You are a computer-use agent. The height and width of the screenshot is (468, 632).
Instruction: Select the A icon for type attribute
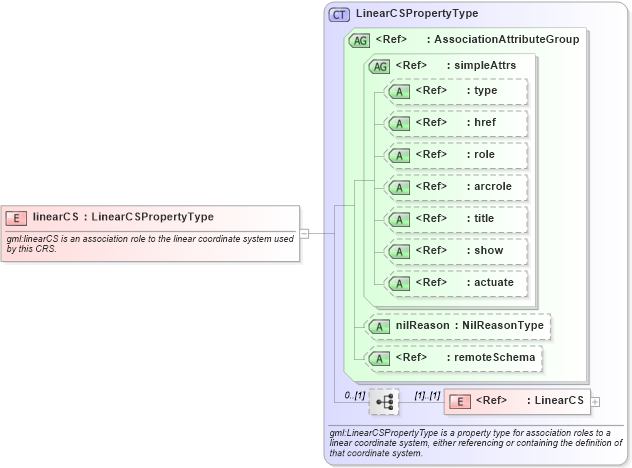coord(399,92)
